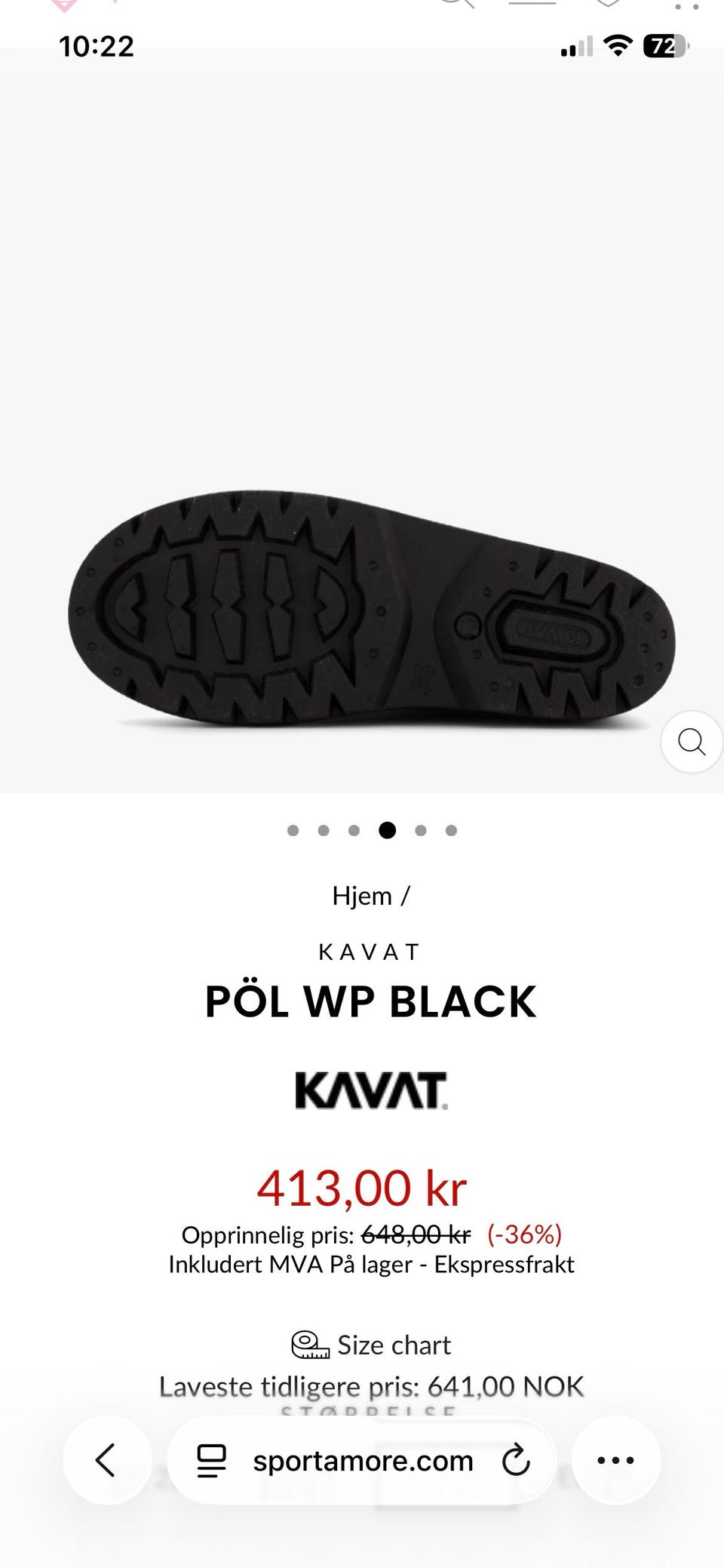Tap the measuring tape size chart icon
The image size is (724, 1568).
click(x=310, y=1345)
